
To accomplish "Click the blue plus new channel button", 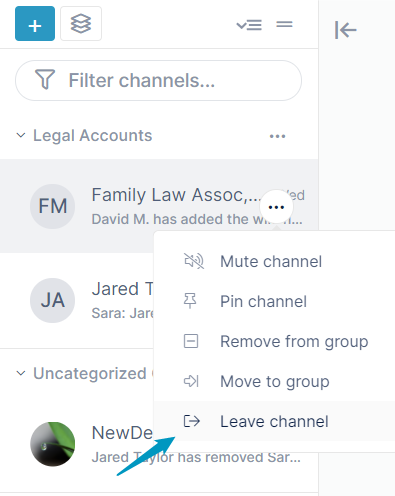I will [35, 24].
